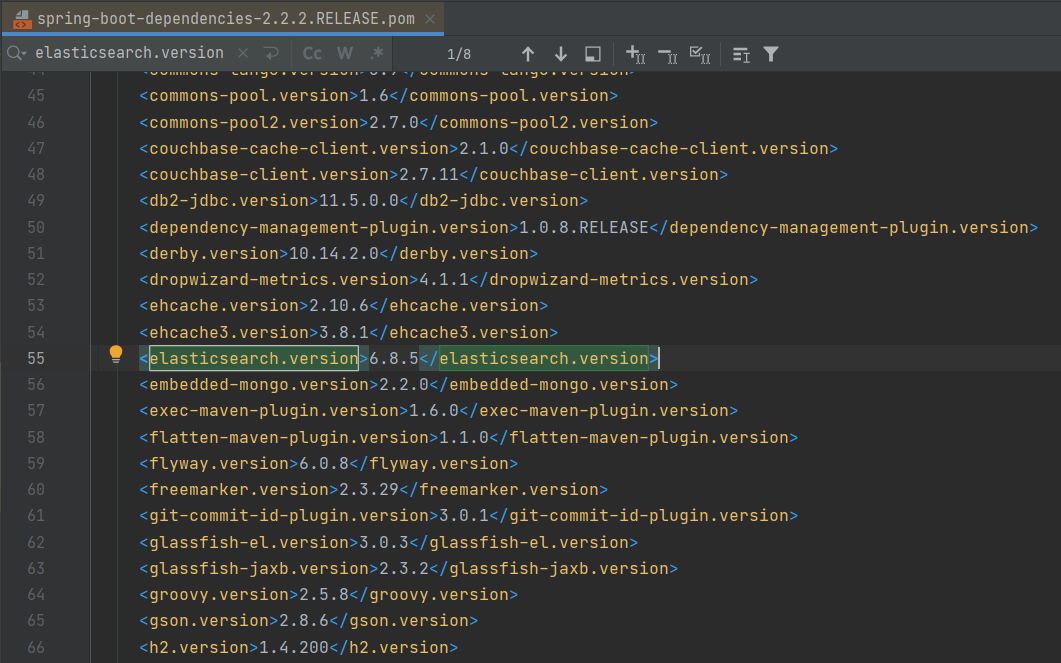Toggle Match Case (Cc) option
Viewport: 1061px width, 663px height.
pyautogui.click(x=312, y=53)
